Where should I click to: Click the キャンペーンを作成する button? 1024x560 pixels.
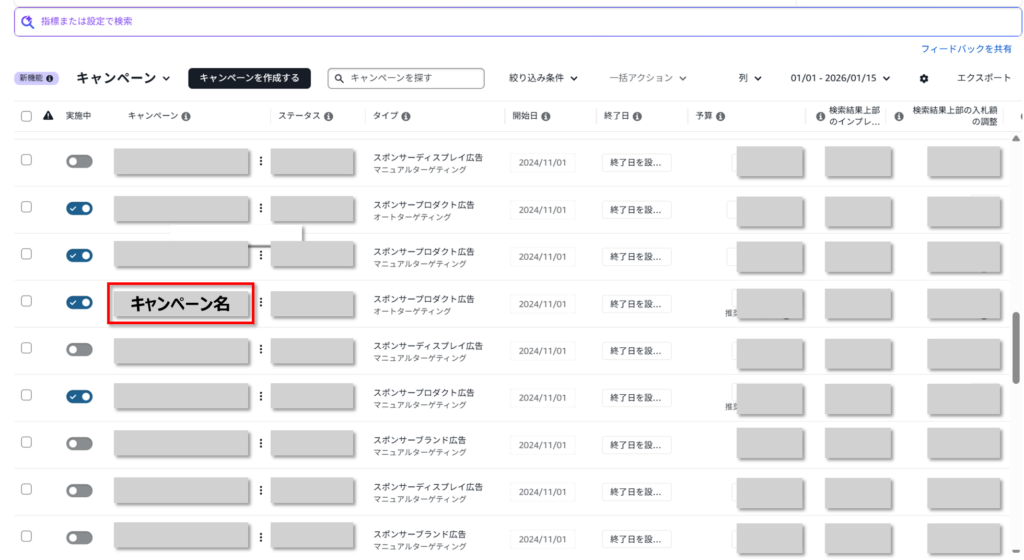click(x=249, y=78)
